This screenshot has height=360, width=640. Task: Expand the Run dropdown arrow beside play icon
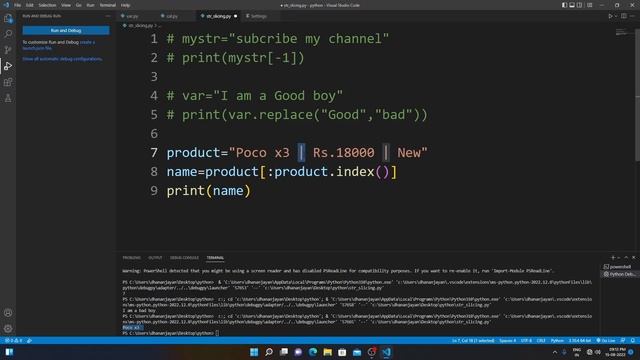[x=616, y=16]
